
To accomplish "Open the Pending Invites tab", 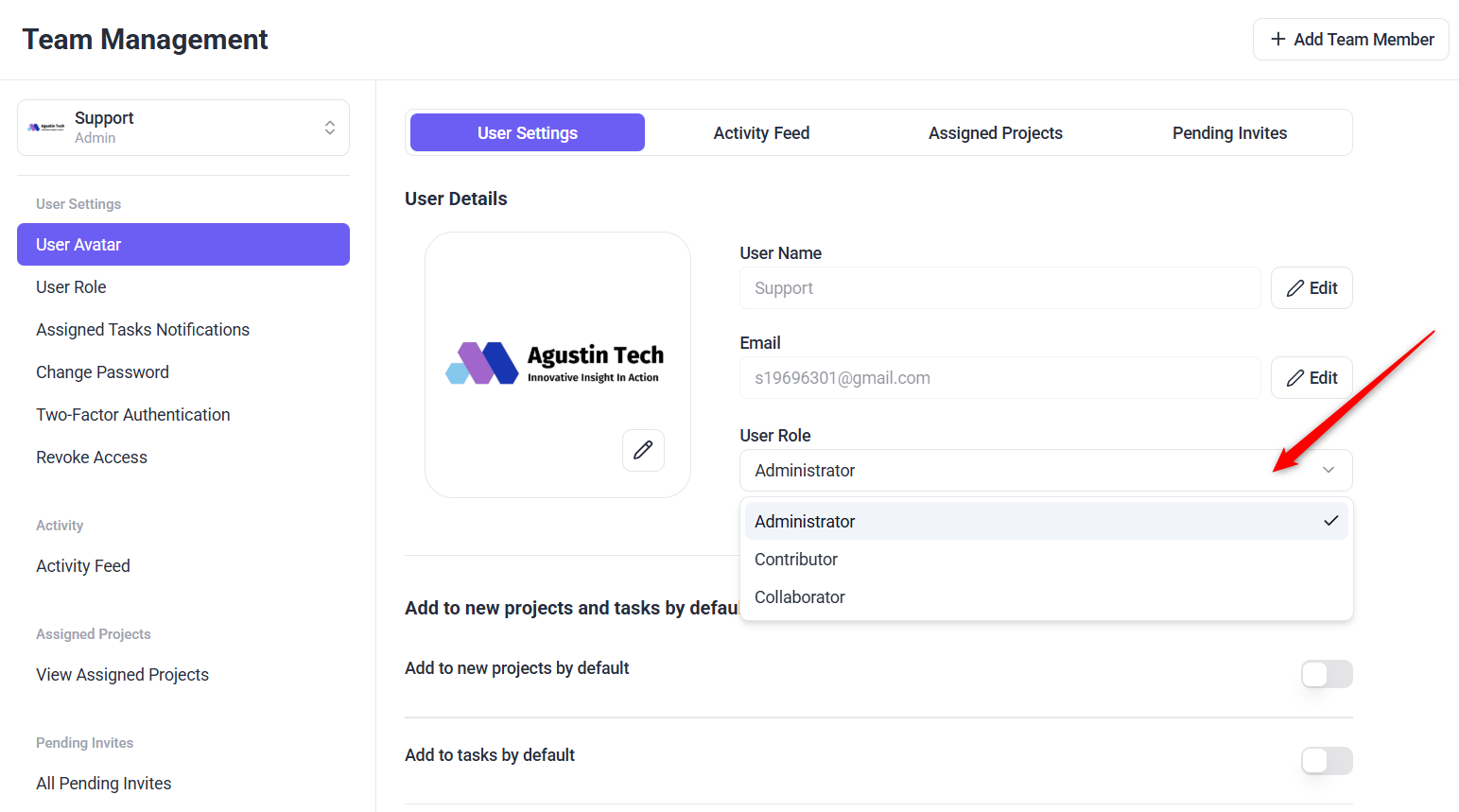I will (x=1229, y=133).
